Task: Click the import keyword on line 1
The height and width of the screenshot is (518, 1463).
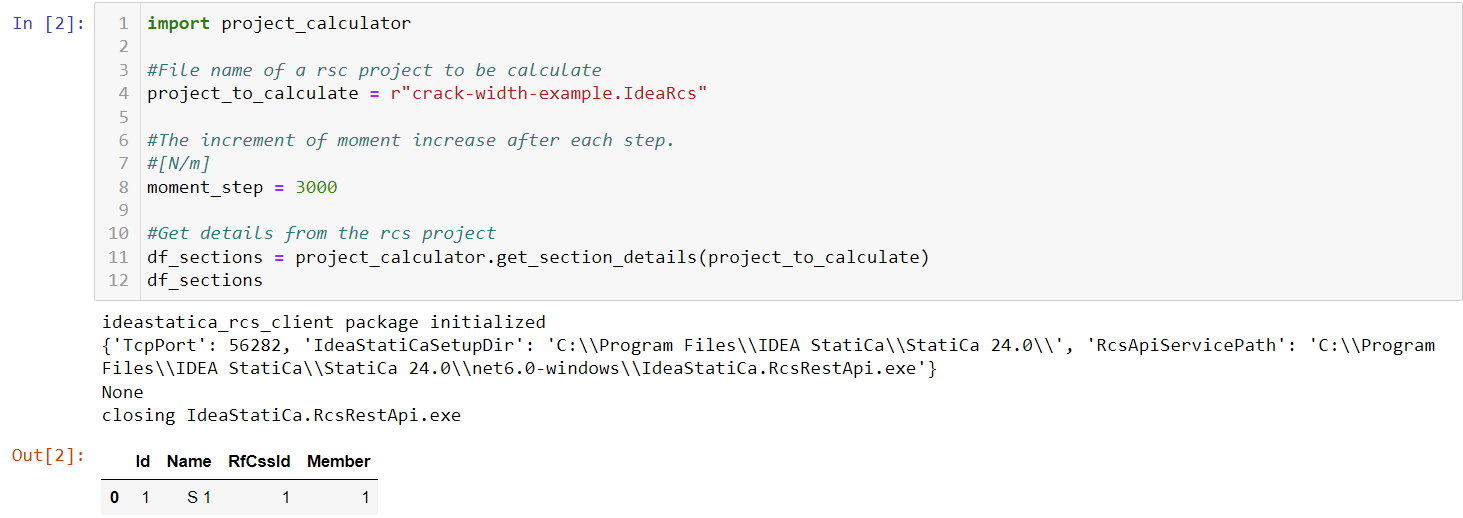Action: click(179, 23)
